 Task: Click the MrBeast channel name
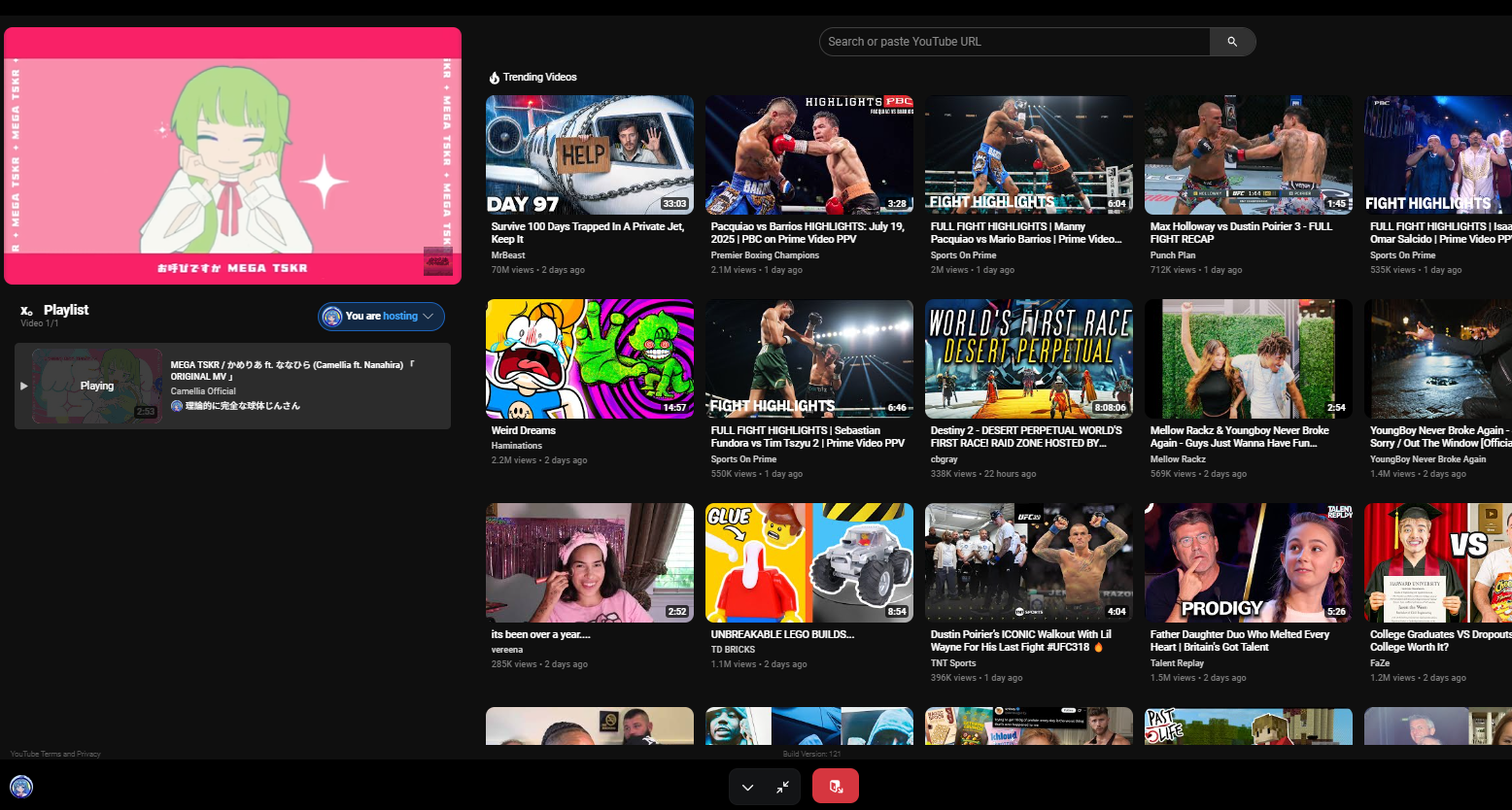[x=508, y=255]
